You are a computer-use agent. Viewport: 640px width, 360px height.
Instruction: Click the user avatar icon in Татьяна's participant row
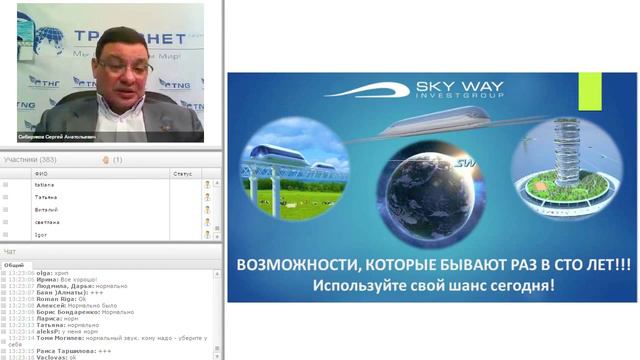pyautogui.click(x=207, y=197)
